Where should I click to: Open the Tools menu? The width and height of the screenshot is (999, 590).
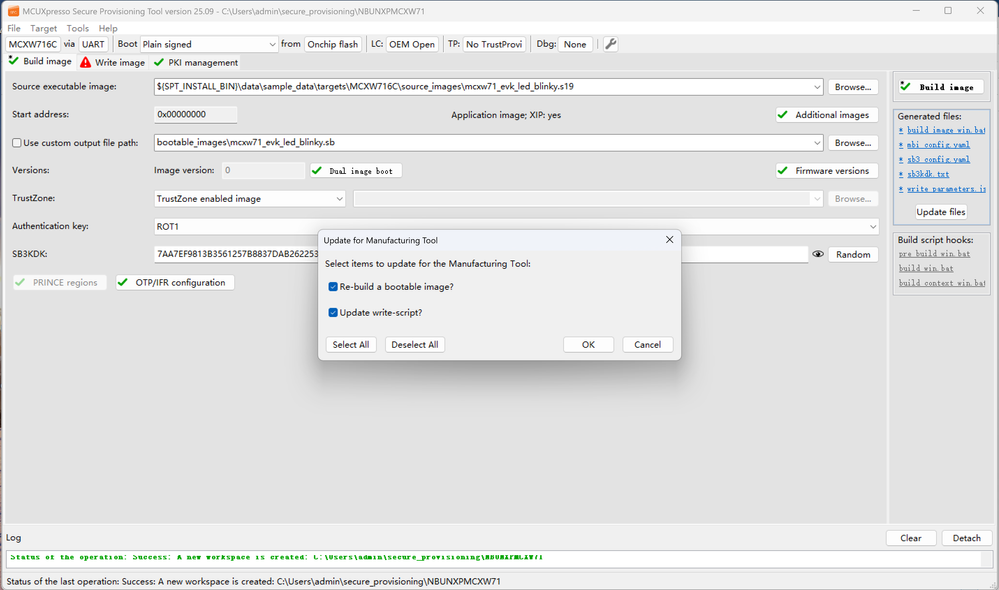78,28
